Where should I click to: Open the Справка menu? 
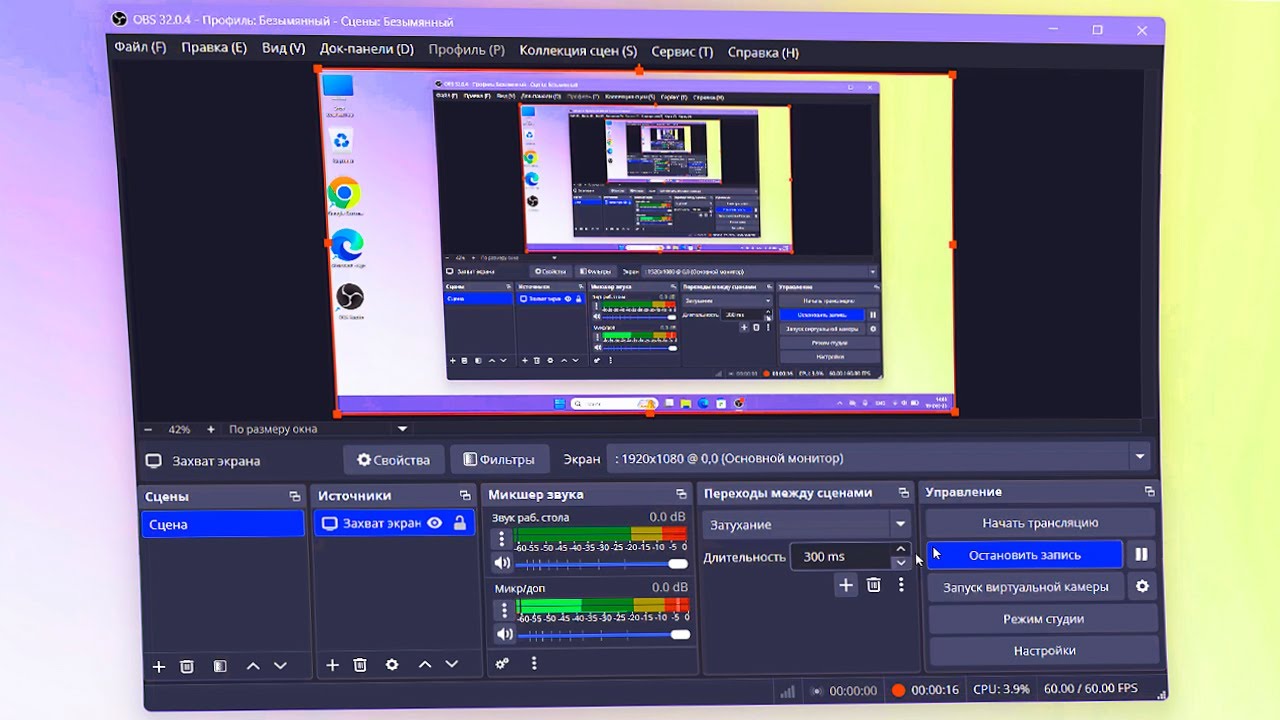(763, 53)
